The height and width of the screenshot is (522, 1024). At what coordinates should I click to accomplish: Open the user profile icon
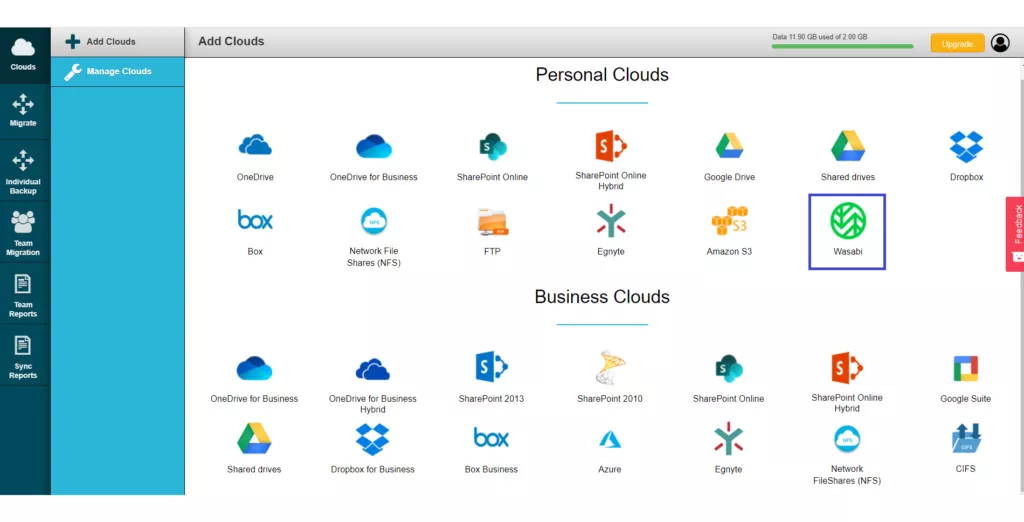(x=1000, y=43)
